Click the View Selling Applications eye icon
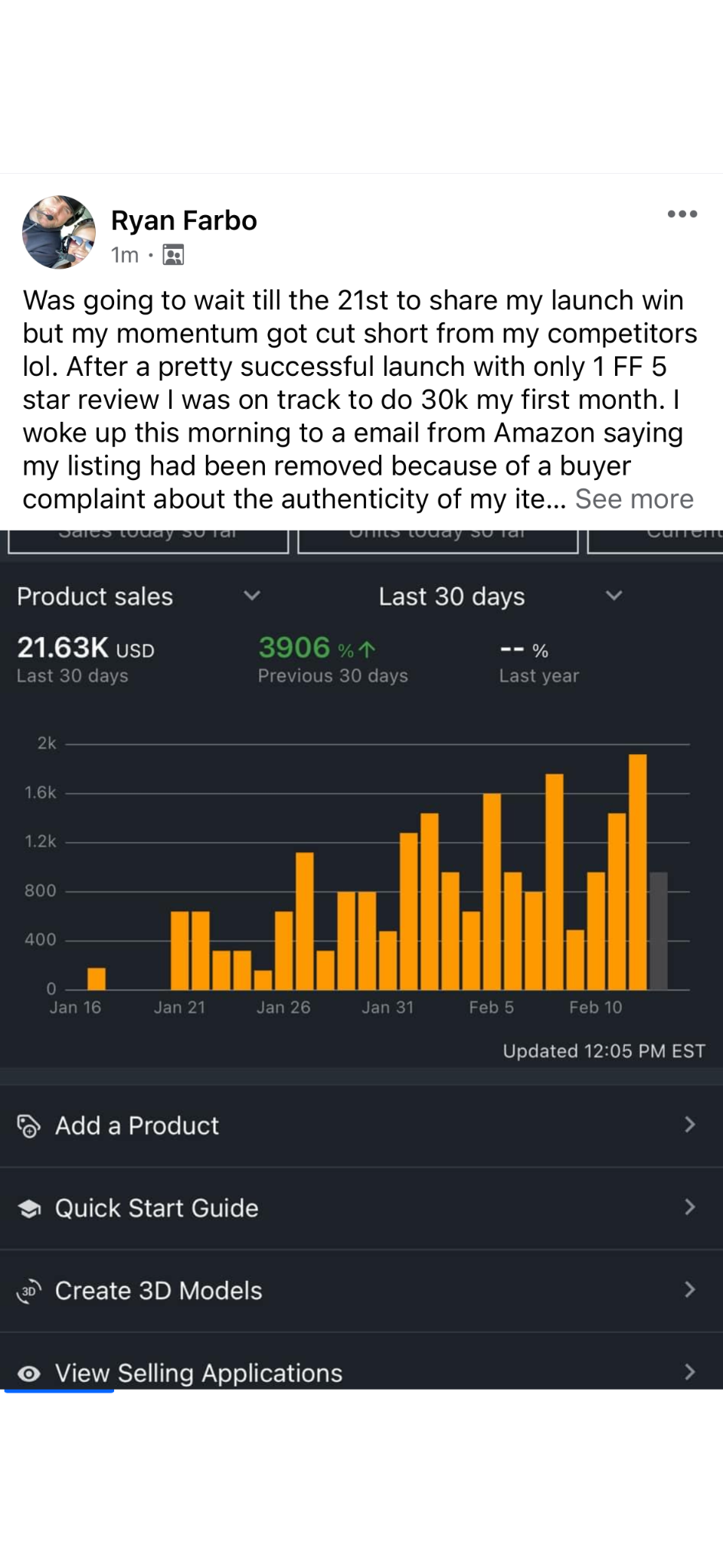 pos(29,1374)
